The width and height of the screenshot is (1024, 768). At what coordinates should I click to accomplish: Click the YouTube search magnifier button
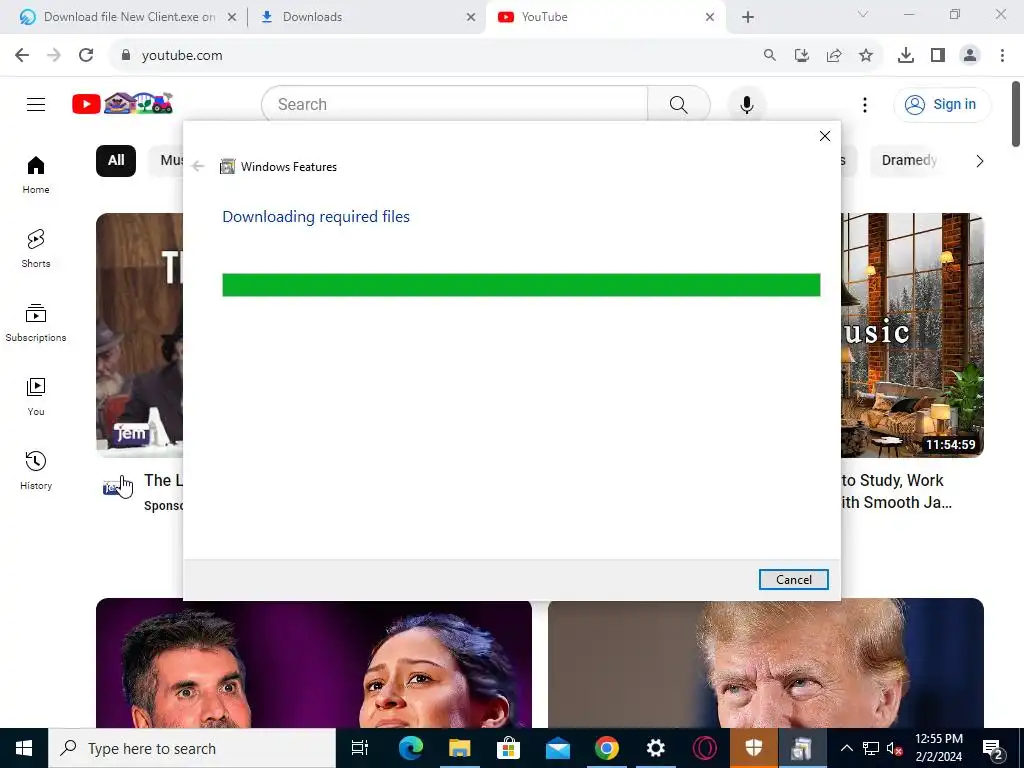pos(679,104)
